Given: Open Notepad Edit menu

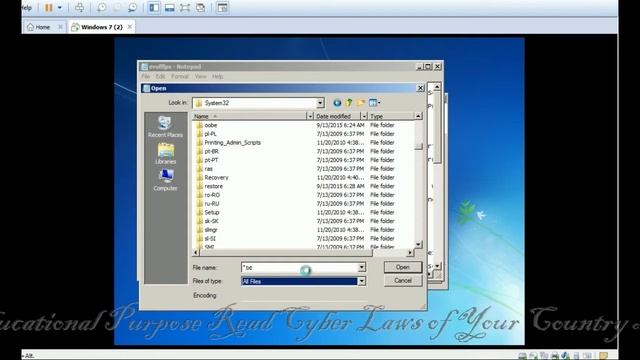Looking at the screenshot, I should [x=160, y=76].
